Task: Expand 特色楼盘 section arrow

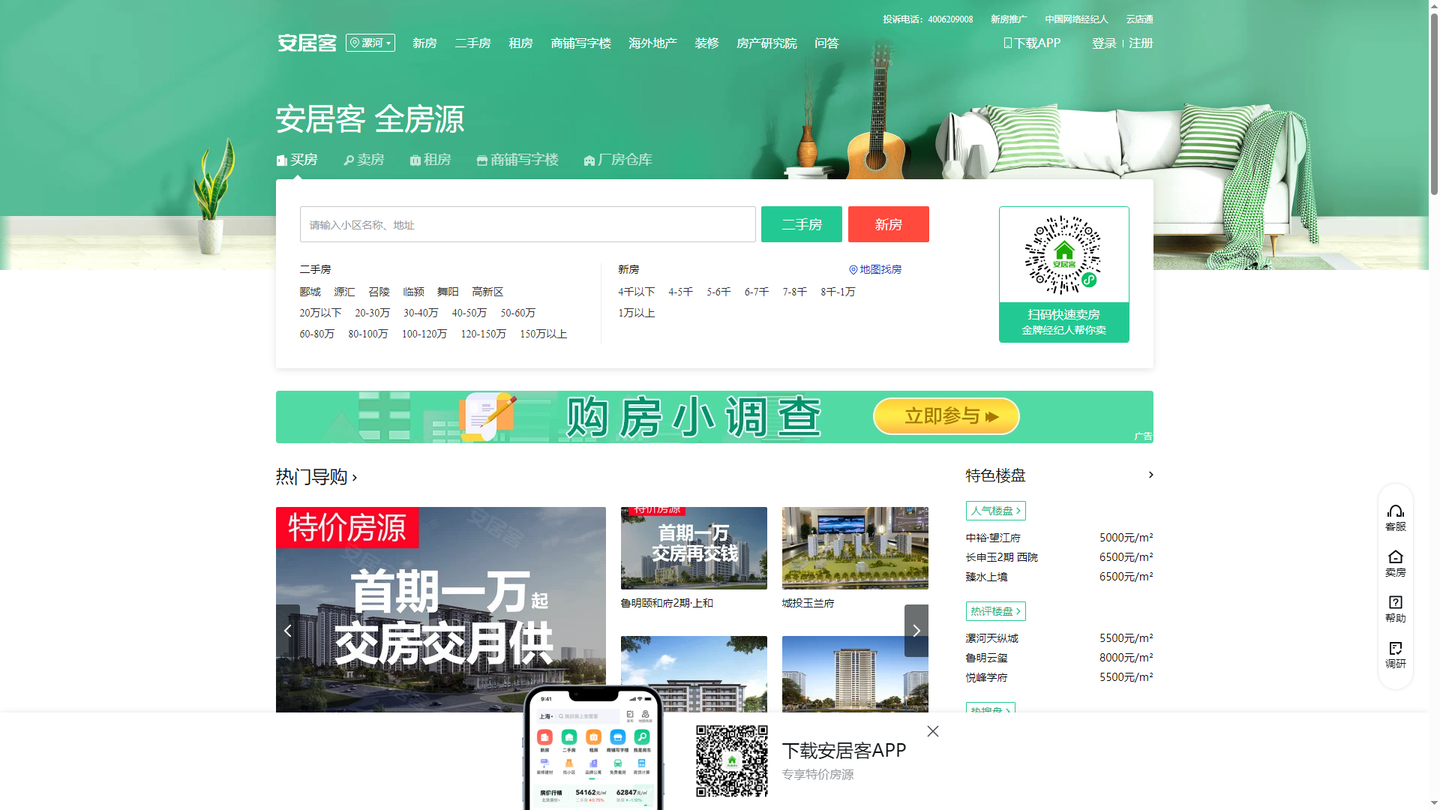Action: pyautogui.click(x=1150, y=475)
